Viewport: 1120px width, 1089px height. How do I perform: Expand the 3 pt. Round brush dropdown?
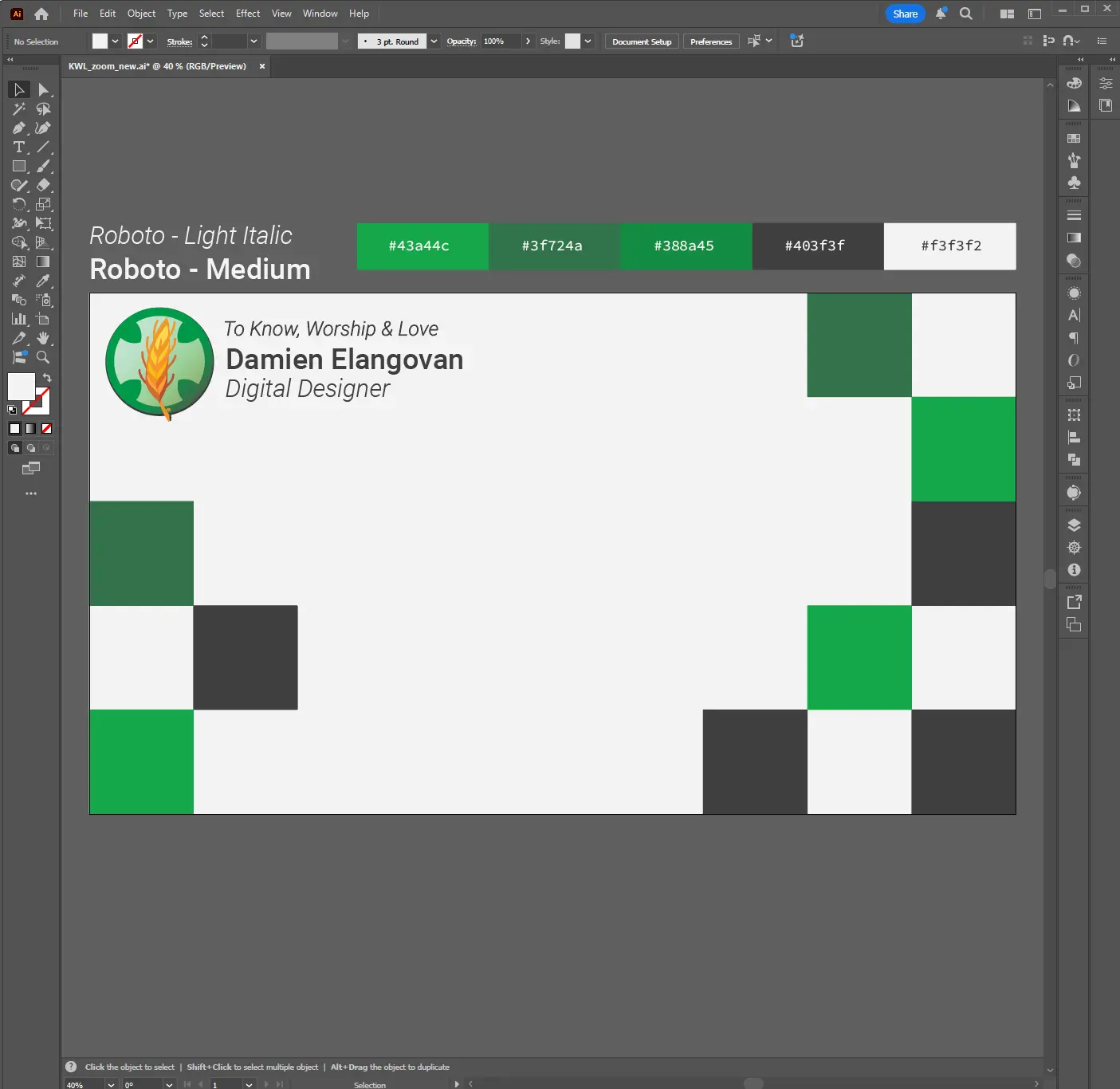pyautogui.click(x=434, y=41)
